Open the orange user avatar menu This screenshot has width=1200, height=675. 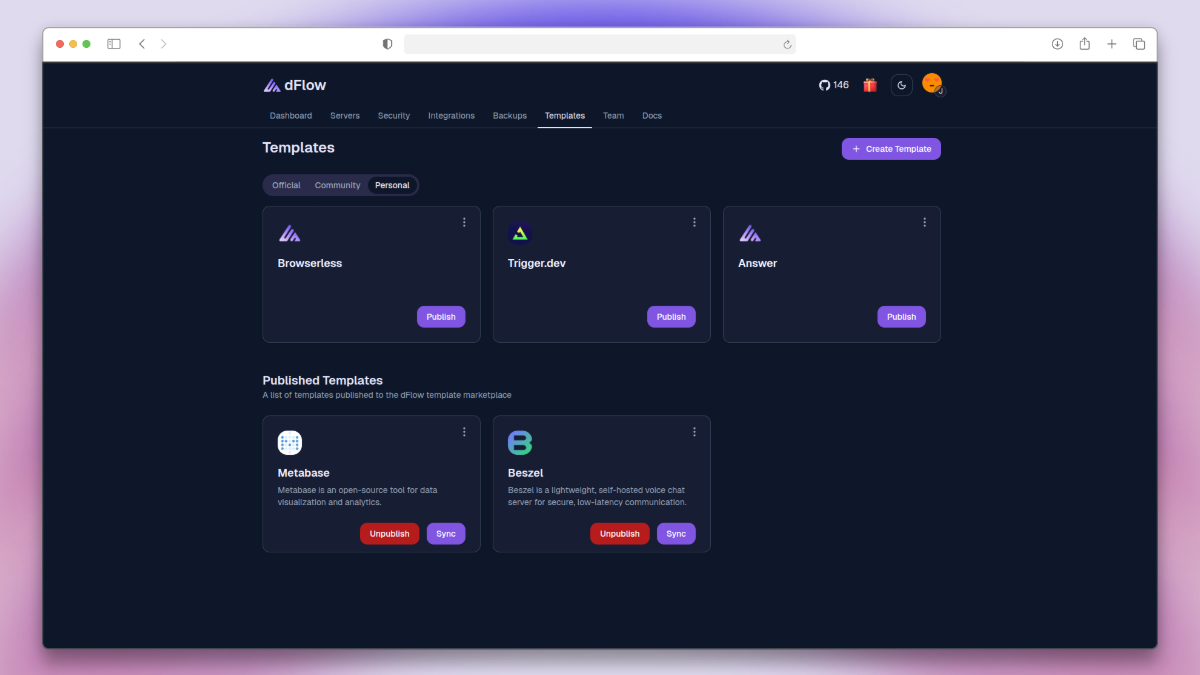click(932, 84)
